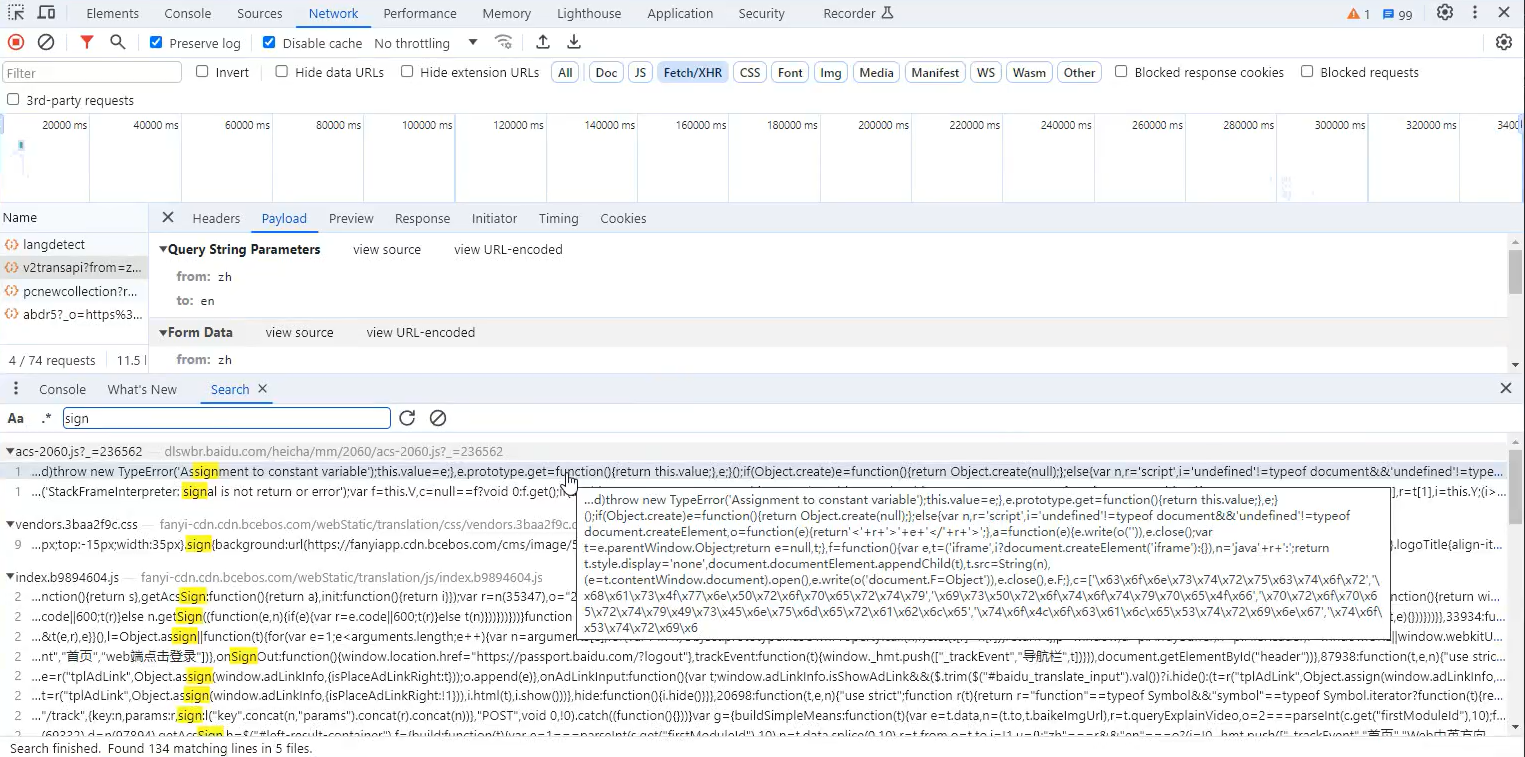
Task: Toggle the device toolbar icon
Action: coord(46,13)
